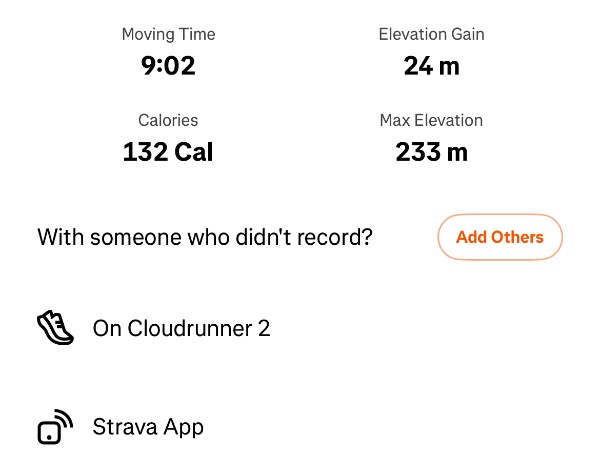Click the word 'Elevation' in Max Elevation
The height and width of the screenshot is (450, 600).
449,120
